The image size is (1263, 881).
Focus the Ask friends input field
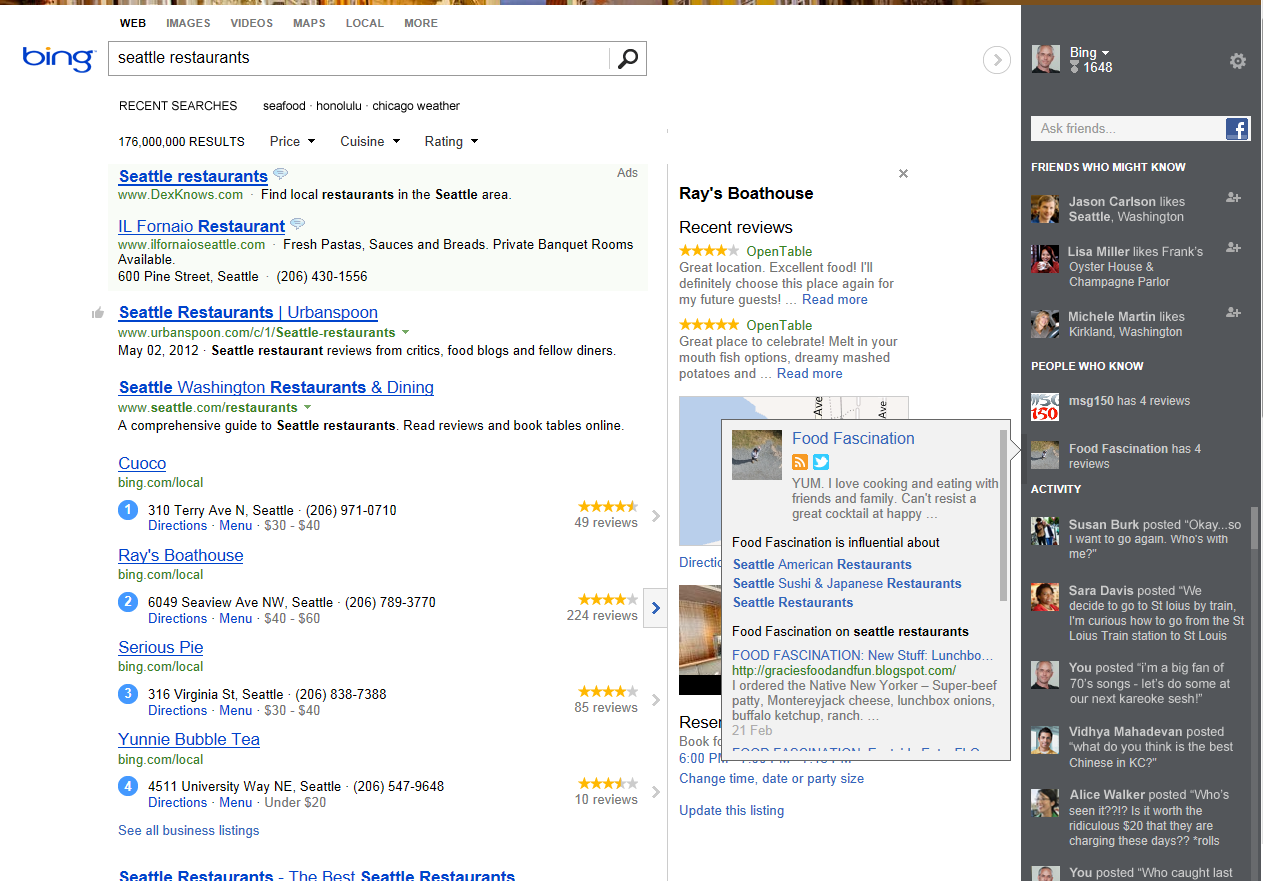point(1128,128)
